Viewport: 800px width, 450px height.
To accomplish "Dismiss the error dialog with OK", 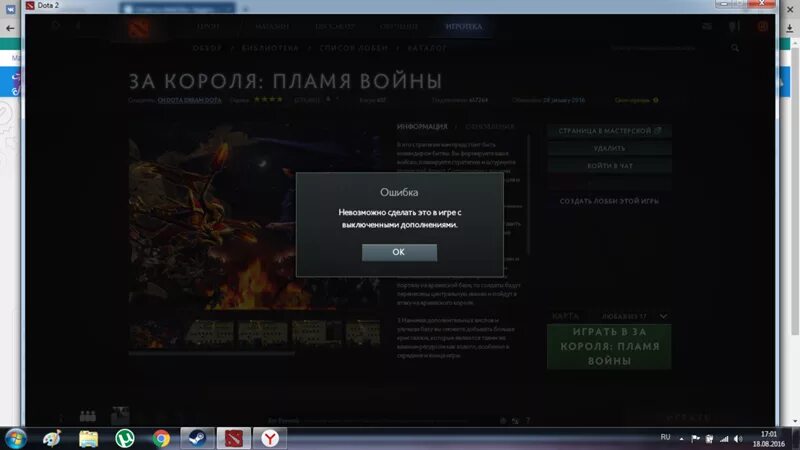I will click(399, 252).
